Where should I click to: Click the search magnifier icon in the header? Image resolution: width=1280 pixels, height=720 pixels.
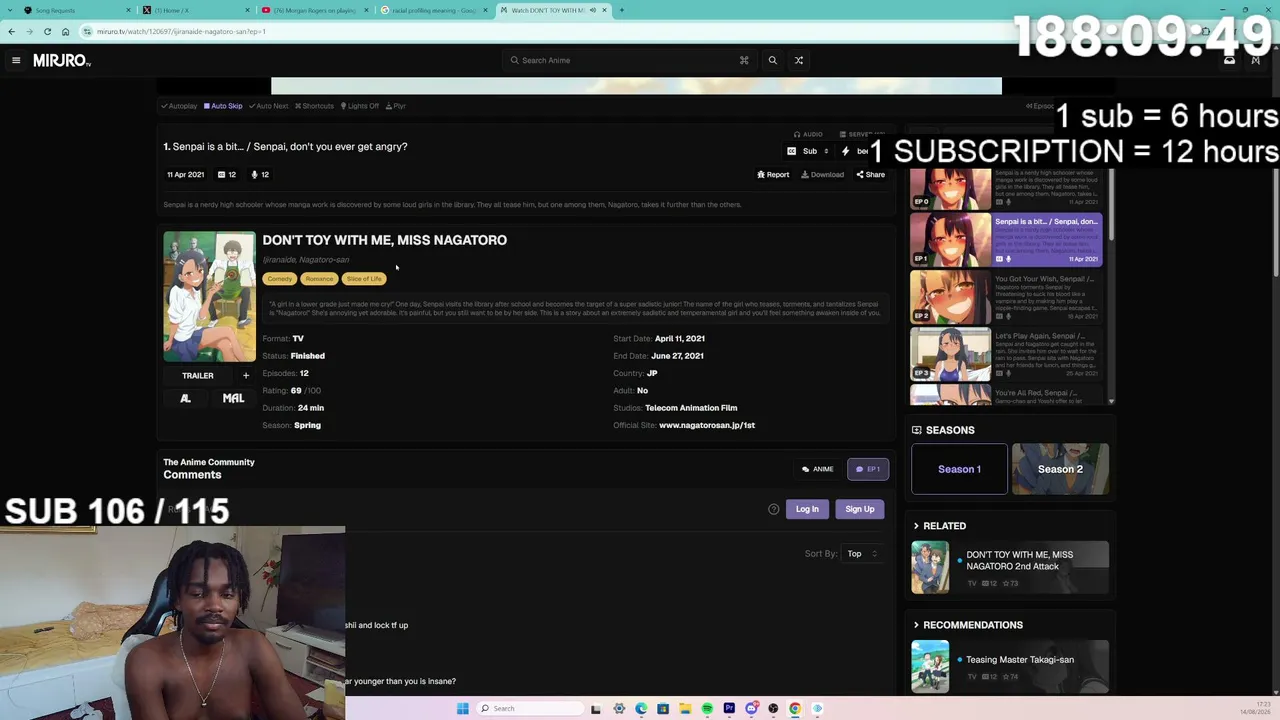772,60
